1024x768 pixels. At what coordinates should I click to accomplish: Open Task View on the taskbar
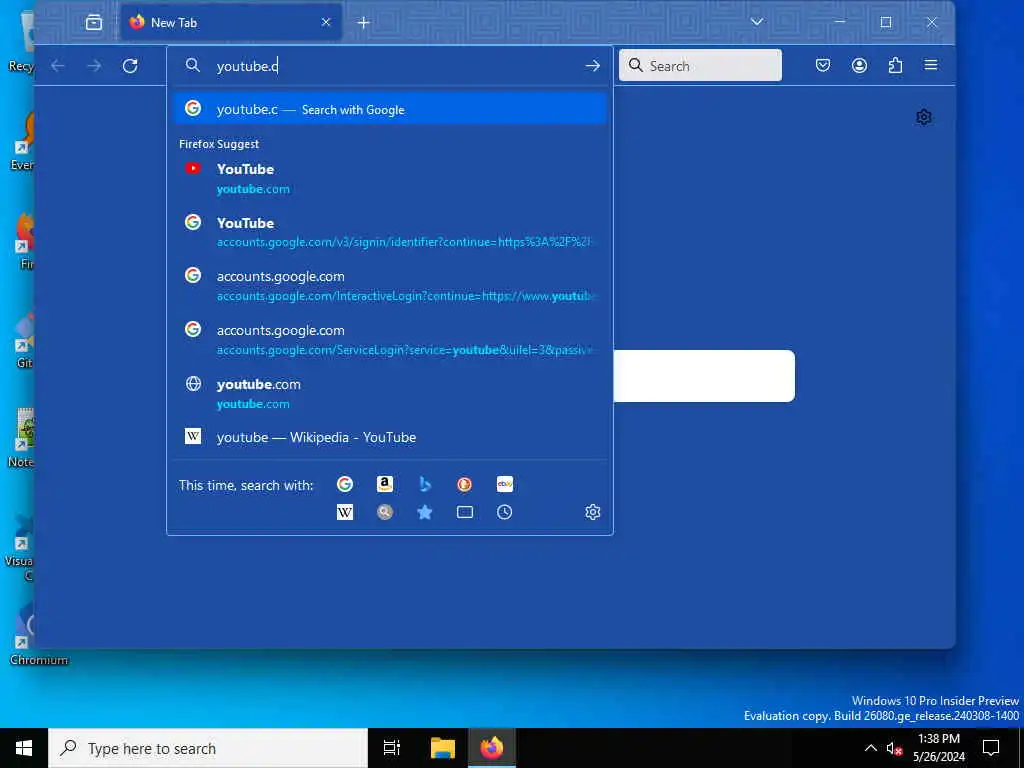pos(392,748)
